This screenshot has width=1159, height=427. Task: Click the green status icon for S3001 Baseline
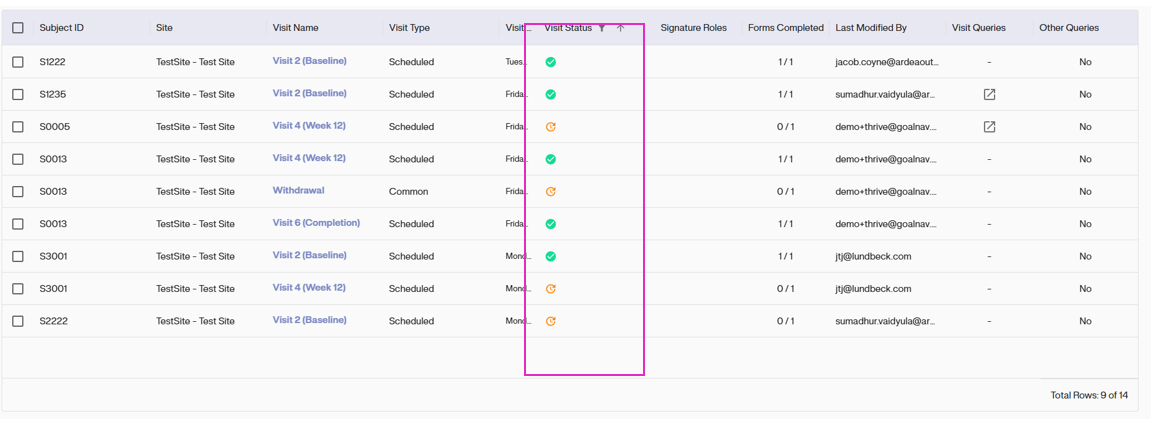coord(551,257)
